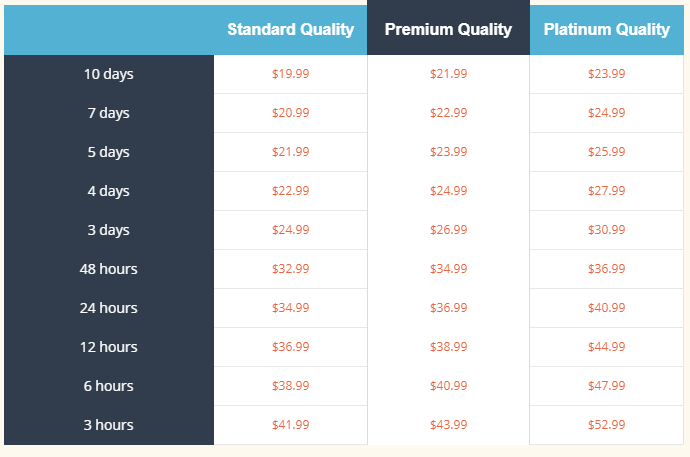690x457 pixels.
Task: Choose the $26.99 Premium 3-day price
Action: coord(448,230)
